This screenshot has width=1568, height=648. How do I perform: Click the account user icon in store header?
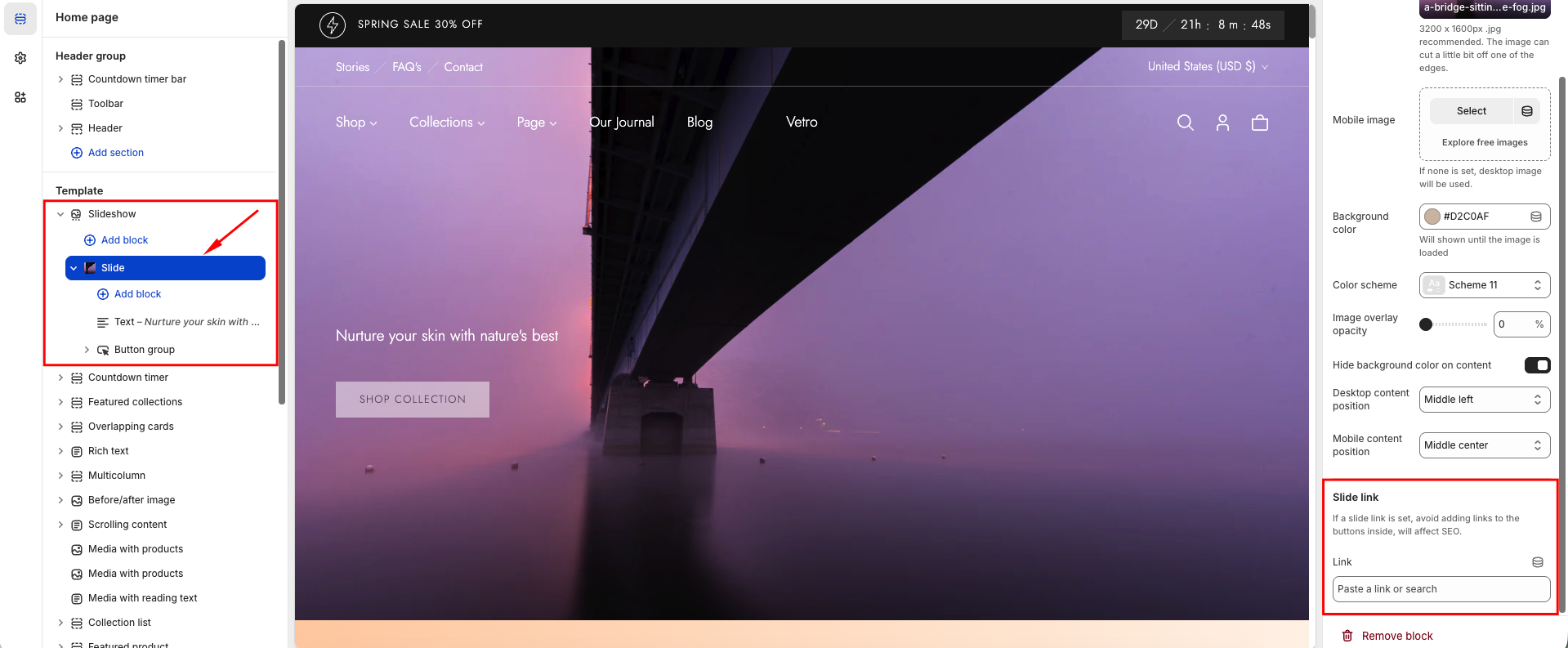point(1222,123)
